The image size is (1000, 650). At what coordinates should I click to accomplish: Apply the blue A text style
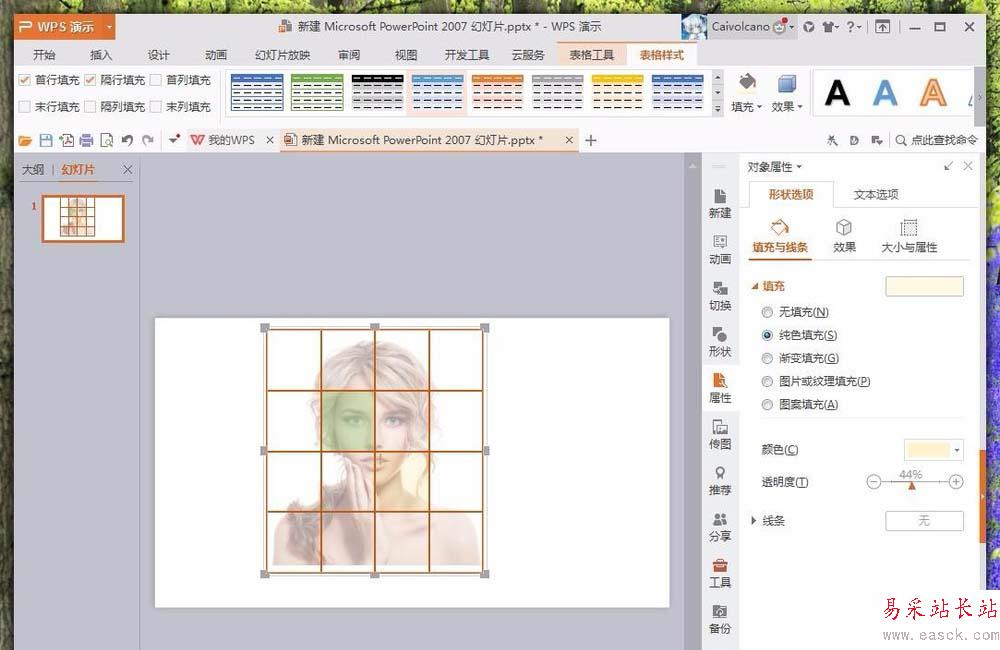885,92
